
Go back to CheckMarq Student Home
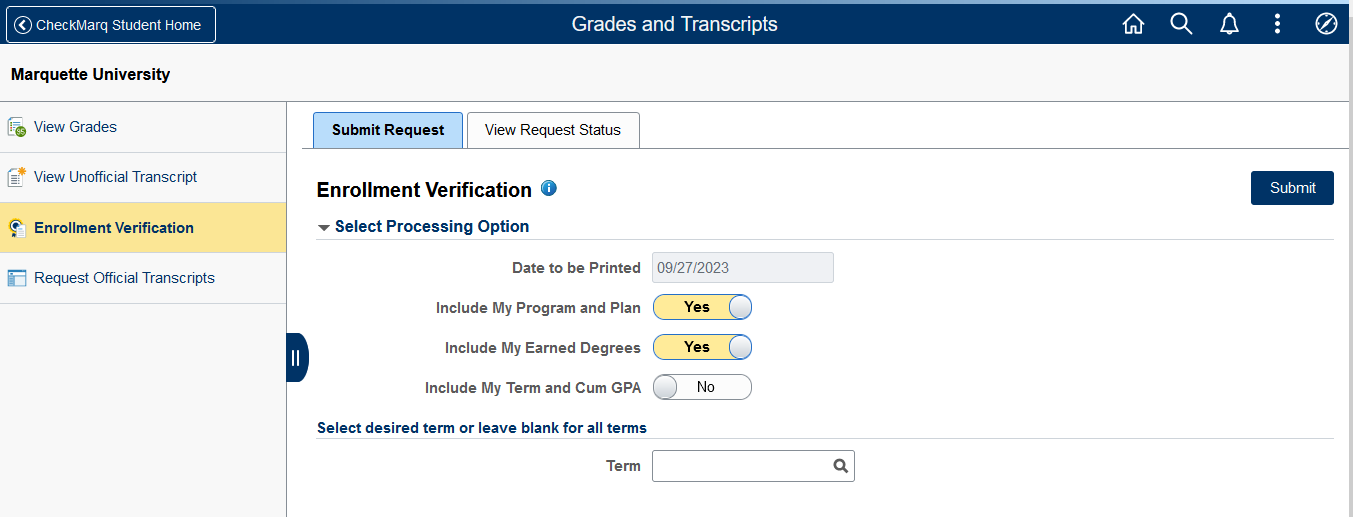point(110,25)
